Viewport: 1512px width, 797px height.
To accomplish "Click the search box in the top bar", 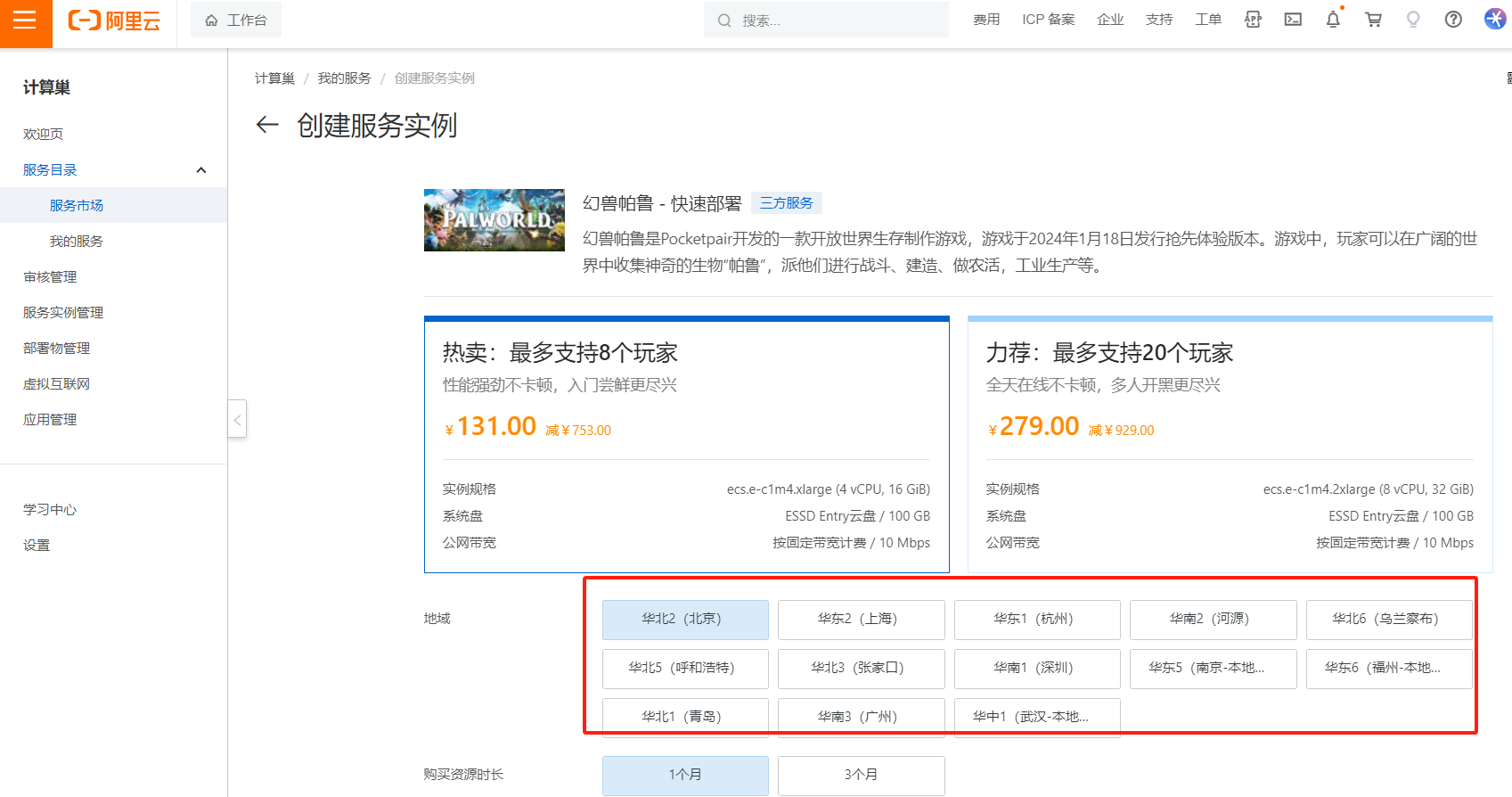I will (826, 20).
